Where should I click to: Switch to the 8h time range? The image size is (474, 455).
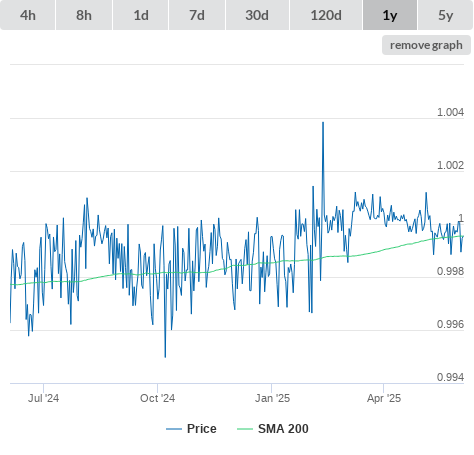pos(84,15)
